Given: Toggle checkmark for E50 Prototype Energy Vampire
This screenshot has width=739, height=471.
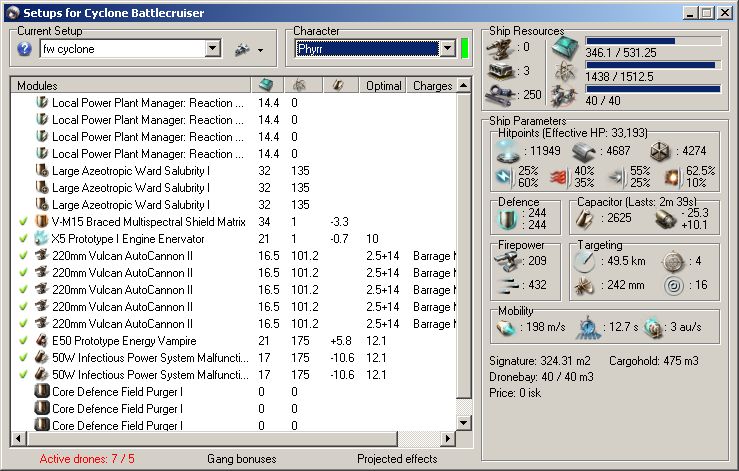Looking at the screenshot, I should [23, 340].
